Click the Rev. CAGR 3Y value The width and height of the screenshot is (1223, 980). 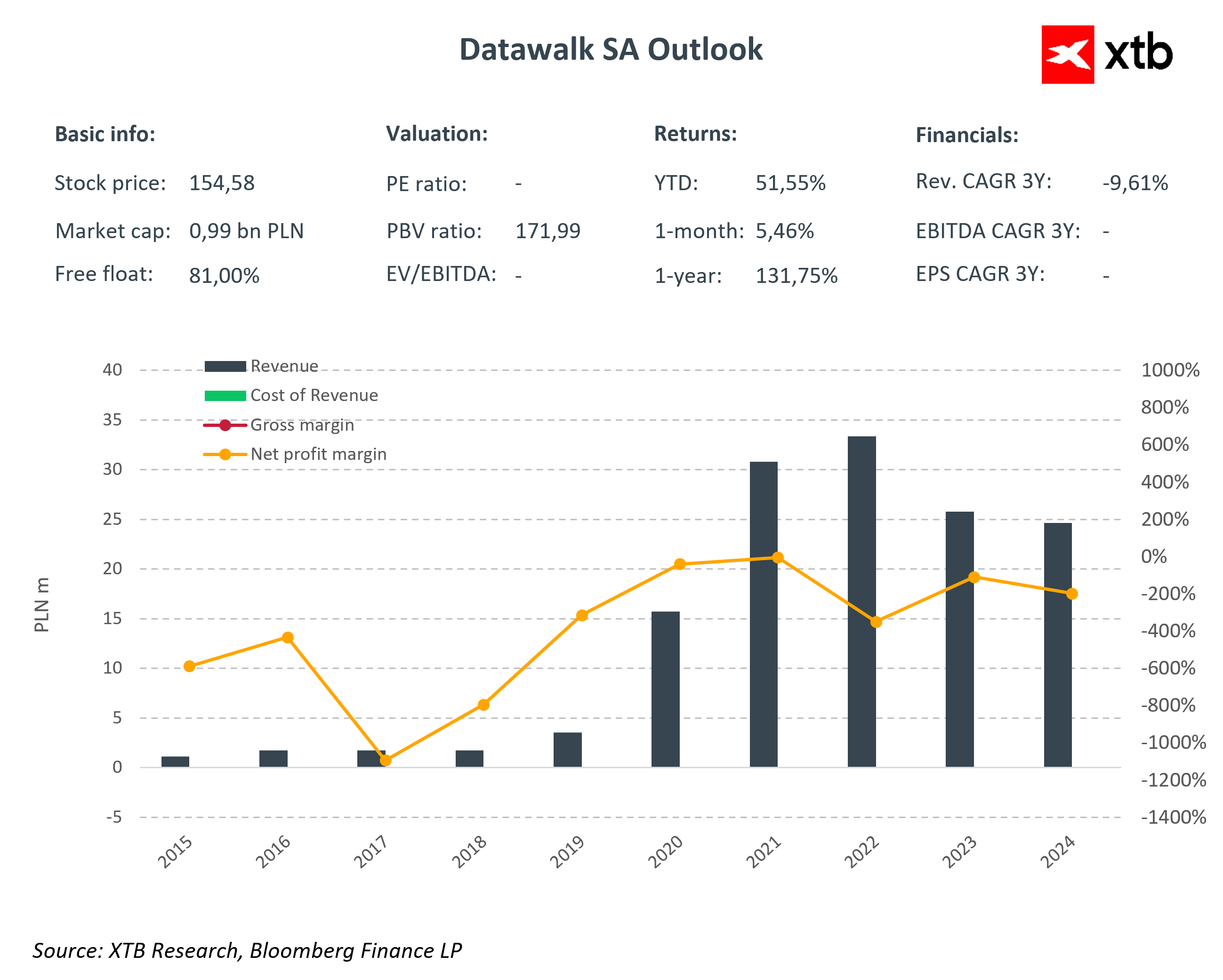1134,183
